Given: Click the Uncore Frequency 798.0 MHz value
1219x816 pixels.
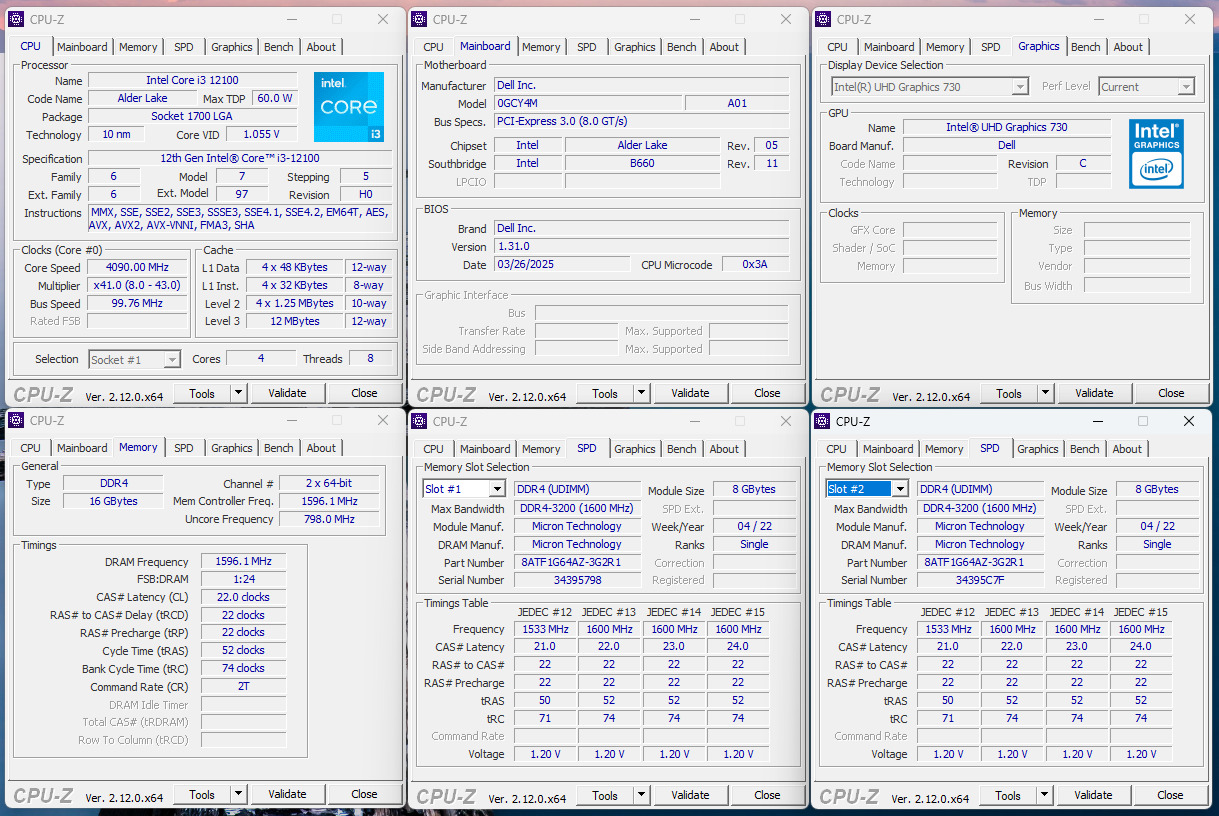Looking at the screenshot, I should point(330,519).
